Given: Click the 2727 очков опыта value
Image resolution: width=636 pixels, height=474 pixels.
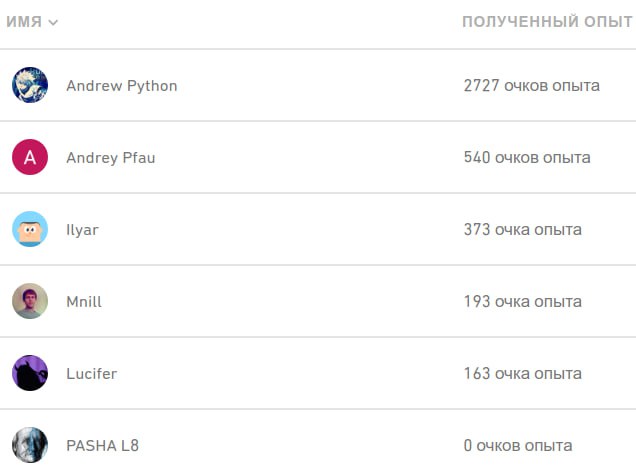Looking at the screenshot, I should (531, 86).
